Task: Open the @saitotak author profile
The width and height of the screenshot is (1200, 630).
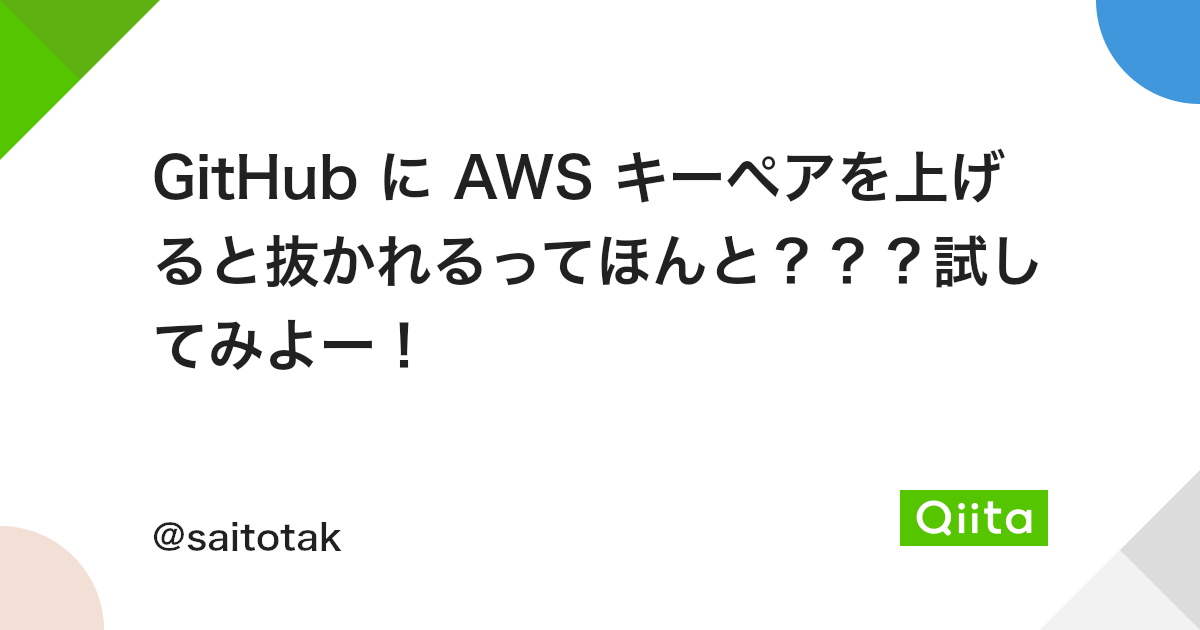Action: [x=247, y=539]
